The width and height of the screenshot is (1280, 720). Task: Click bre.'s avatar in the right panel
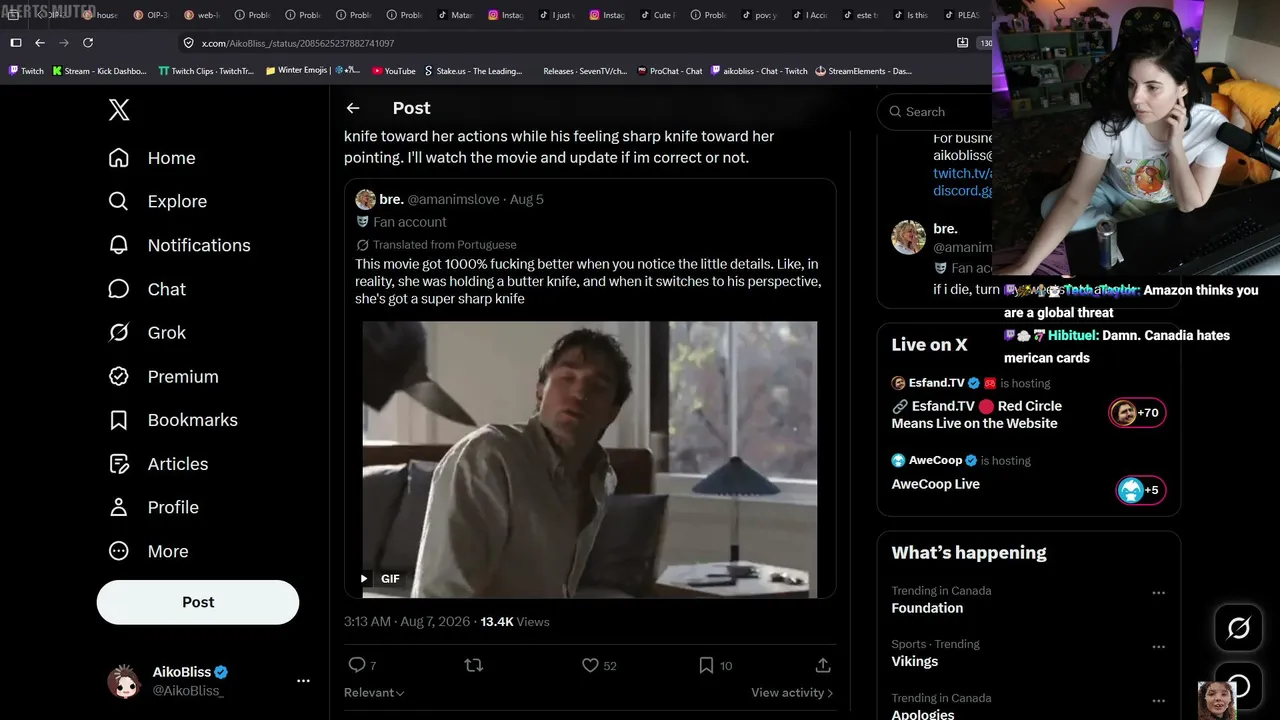point(909,237)
